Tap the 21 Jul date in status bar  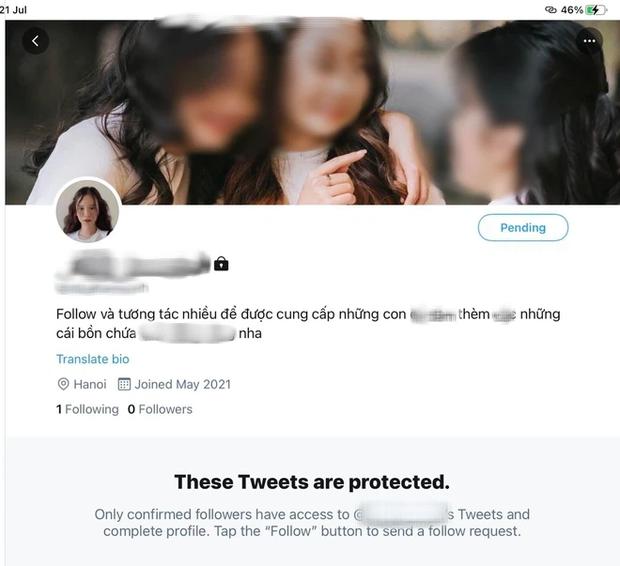(13, 10)
